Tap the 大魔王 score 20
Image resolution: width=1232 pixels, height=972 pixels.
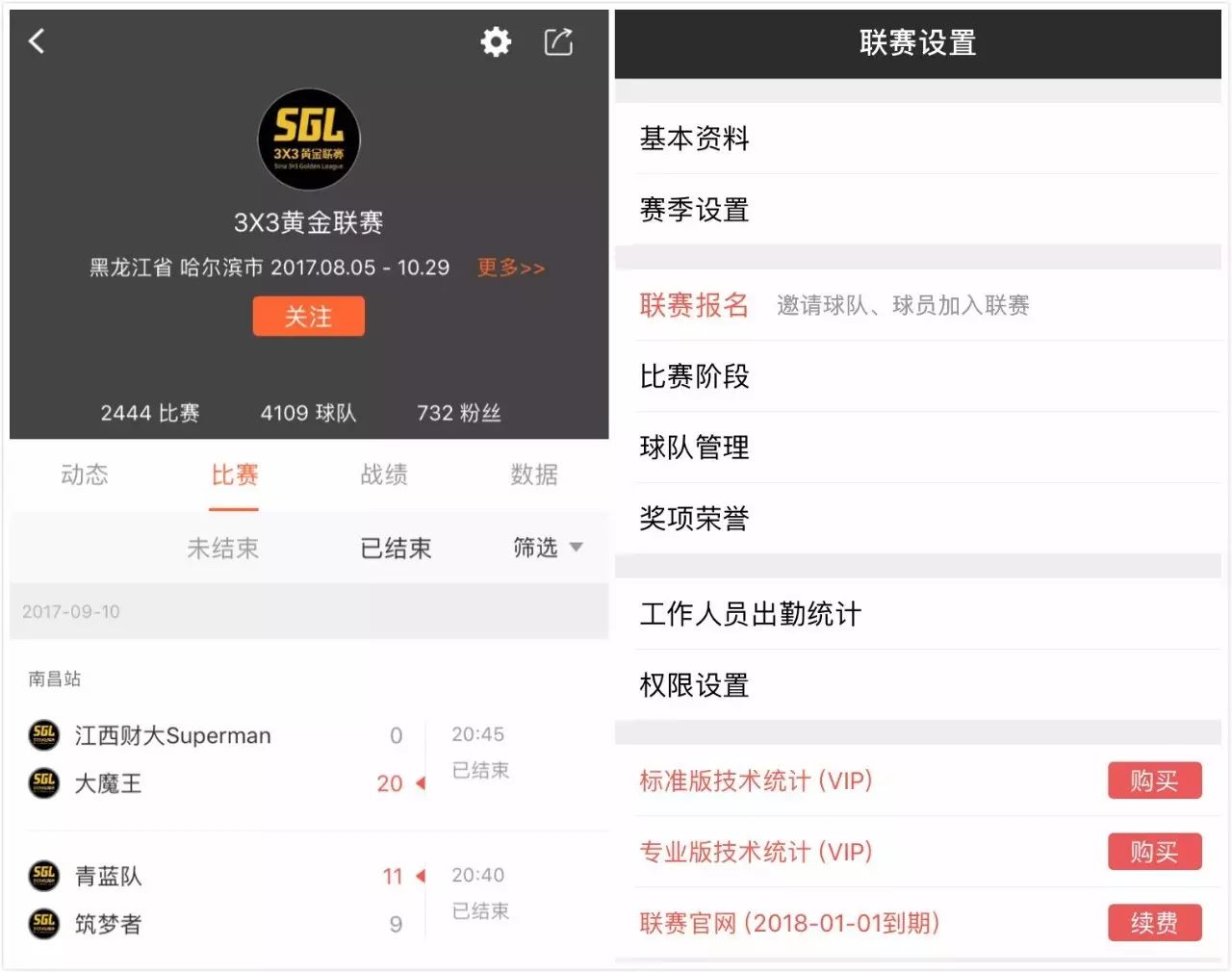click(390, 783)
